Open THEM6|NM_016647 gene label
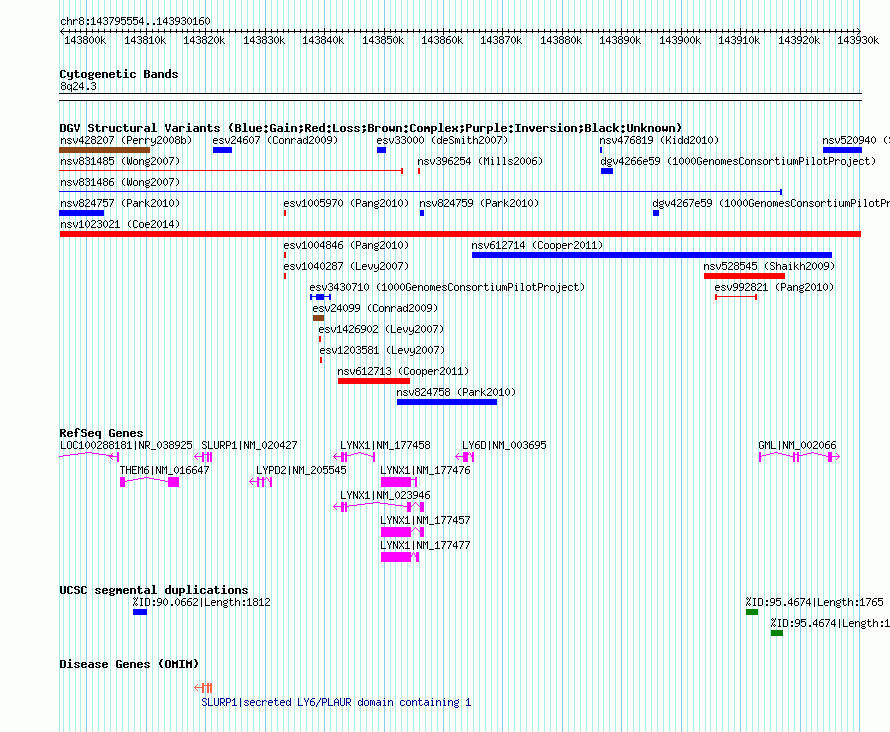The height and width of the screenshot is (732, 890). (x=165, y=470)
